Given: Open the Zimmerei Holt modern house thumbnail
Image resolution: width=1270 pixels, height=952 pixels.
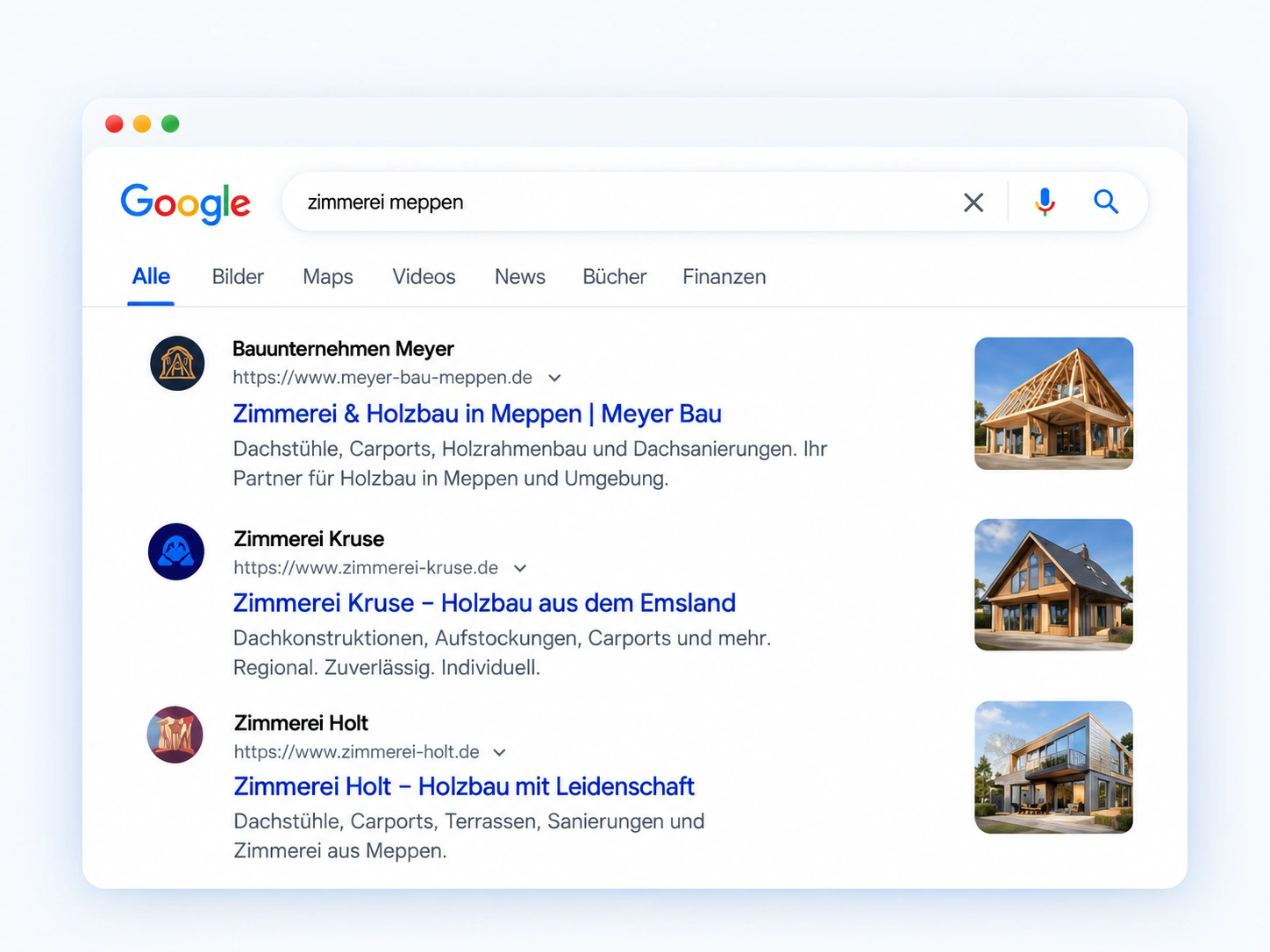Looking at the screenshot, I should (1054, 767).
